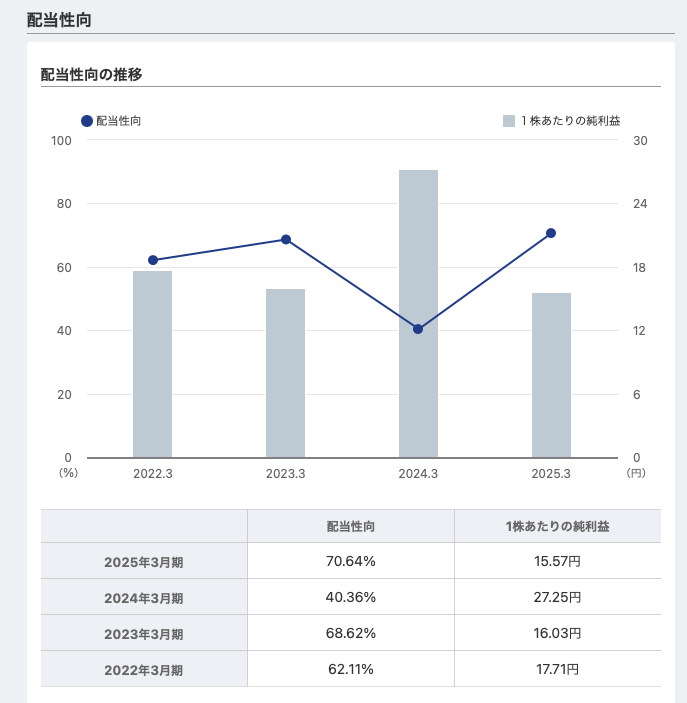Click the 40.36% table cell
Image resolution: width=687 pixels, height=703 pixels.
click(x=351, y=597)
